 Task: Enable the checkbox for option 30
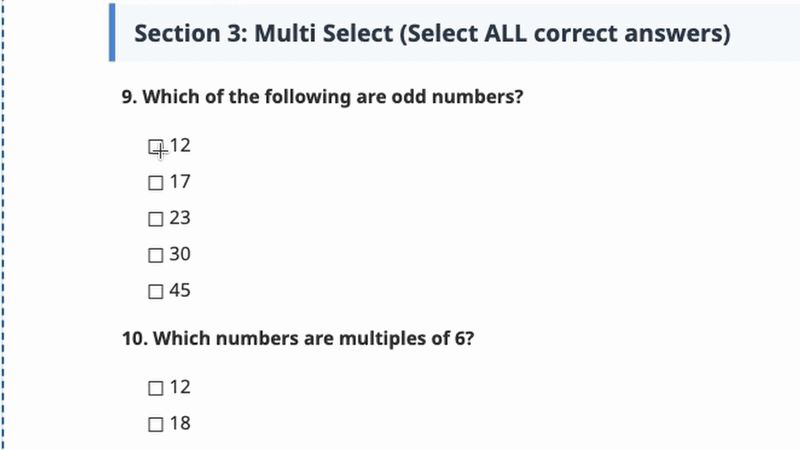pyautogui.click(x=155, y=256)
